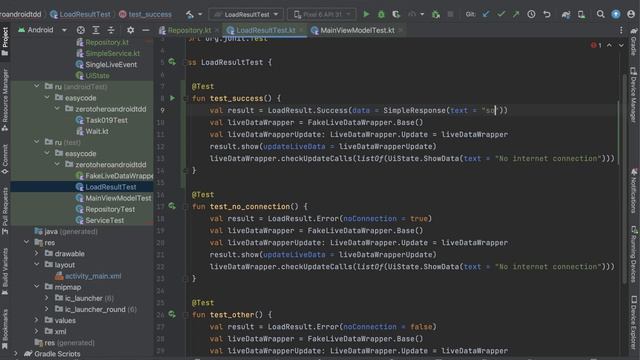Run test_other from gutter icon
640x360 pixels.
tap(172, 314)
